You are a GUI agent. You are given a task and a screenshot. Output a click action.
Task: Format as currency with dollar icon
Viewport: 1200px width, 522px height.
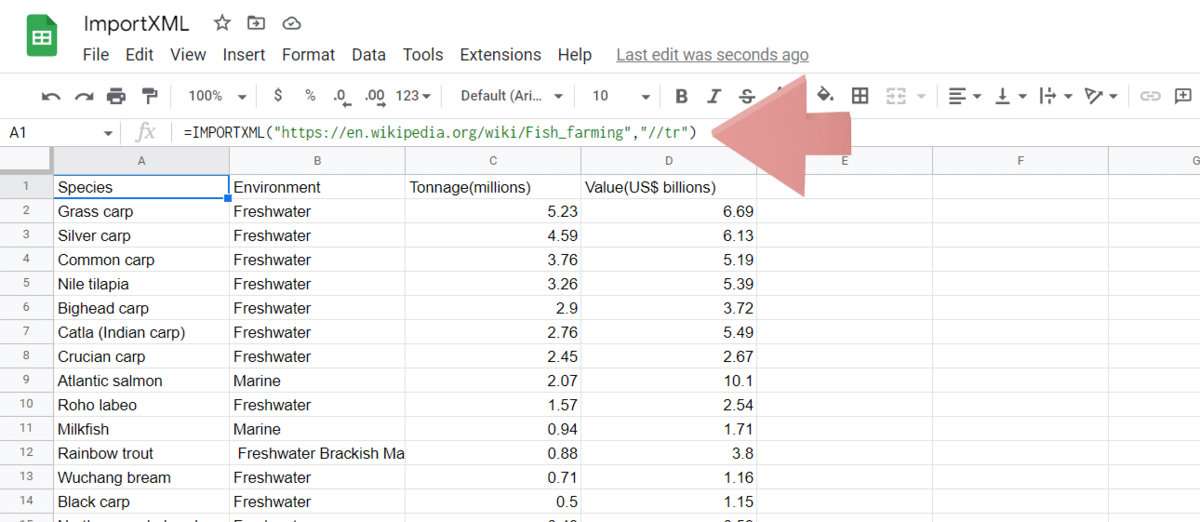[278, 96]
